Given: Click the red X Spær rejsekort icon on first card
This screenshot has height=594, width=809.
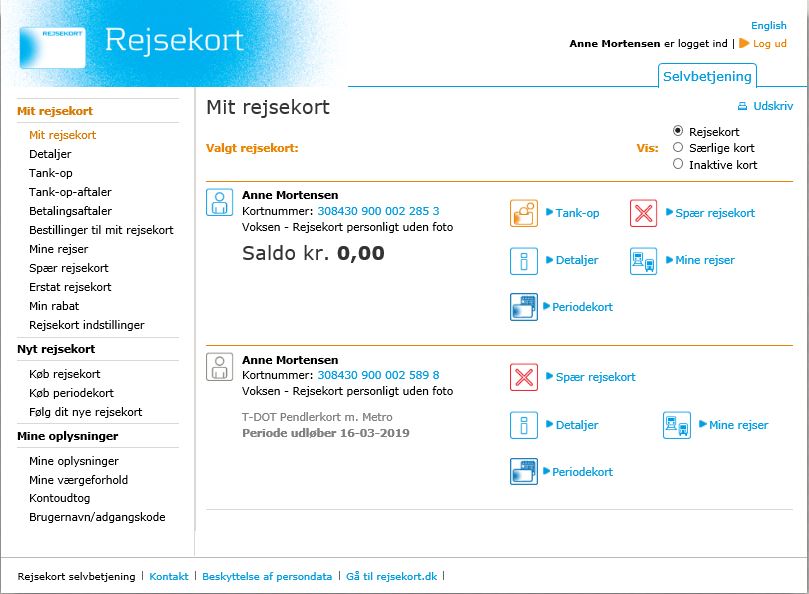Looking at the screenshot, I should tap(643, 213).
